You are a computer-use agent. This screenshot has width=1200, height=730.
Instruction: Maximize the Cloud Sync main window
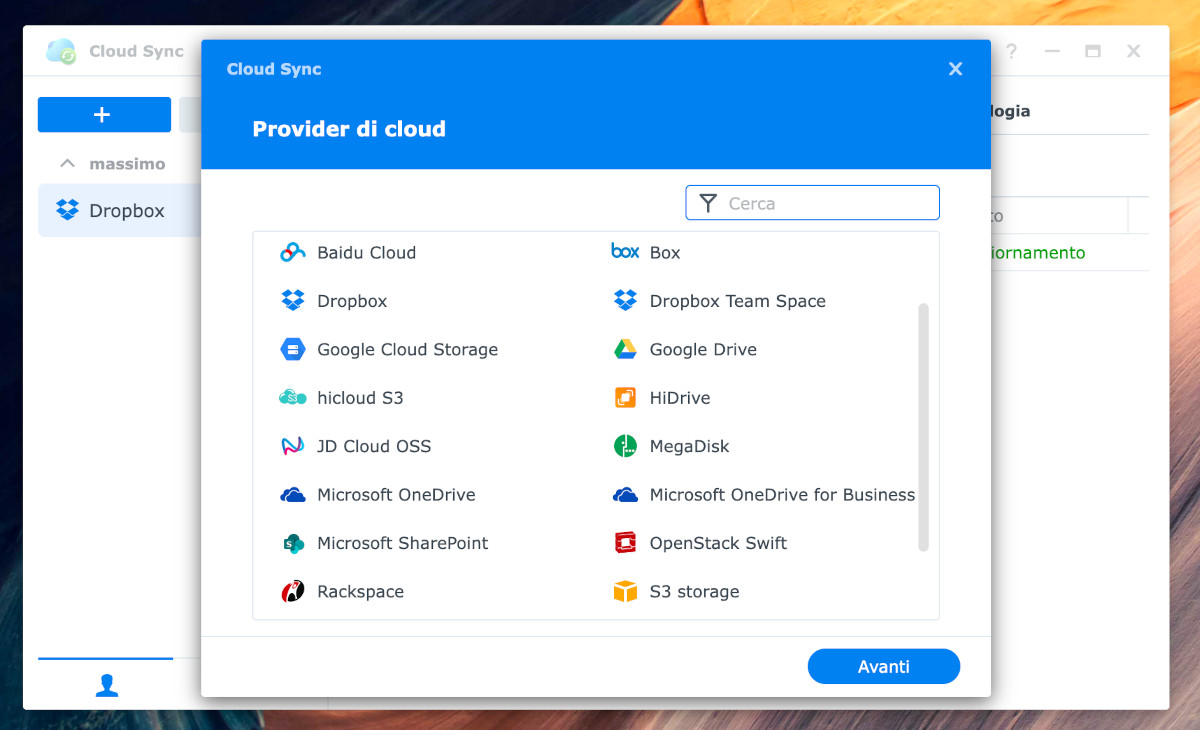(x=1093, y=51)
